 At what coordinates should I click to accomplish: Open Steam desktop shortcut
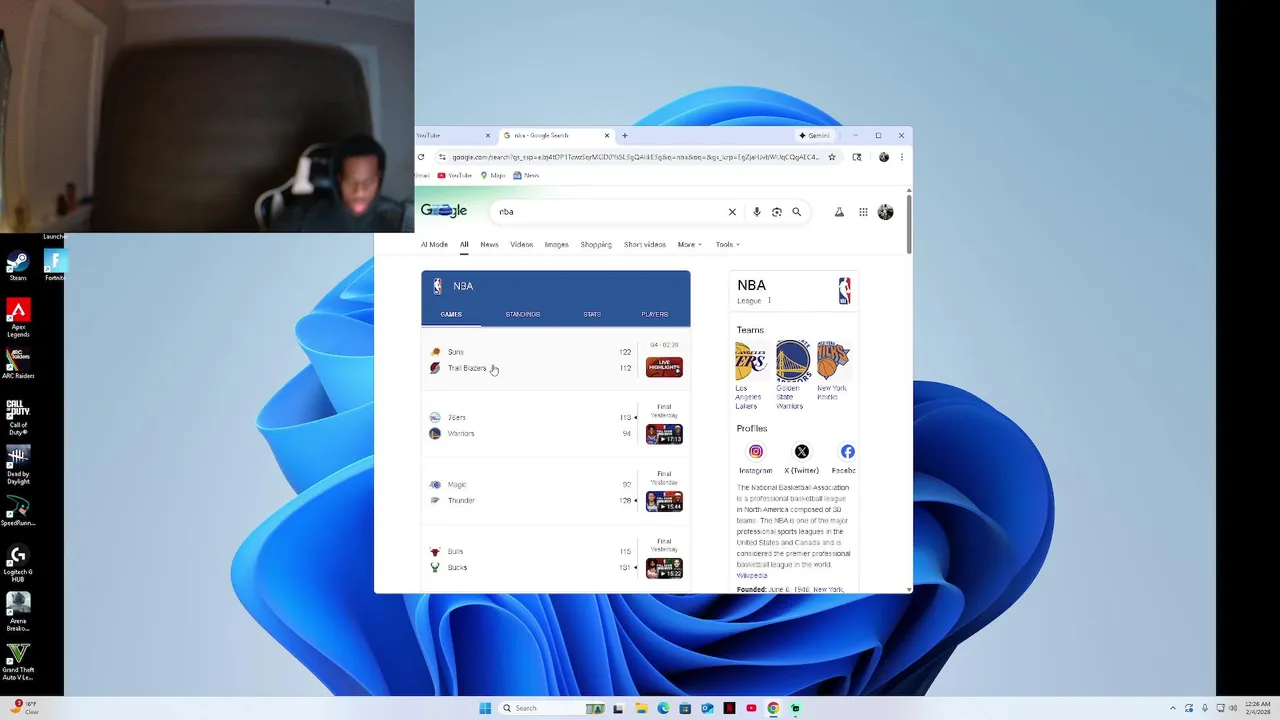point(18,265)
